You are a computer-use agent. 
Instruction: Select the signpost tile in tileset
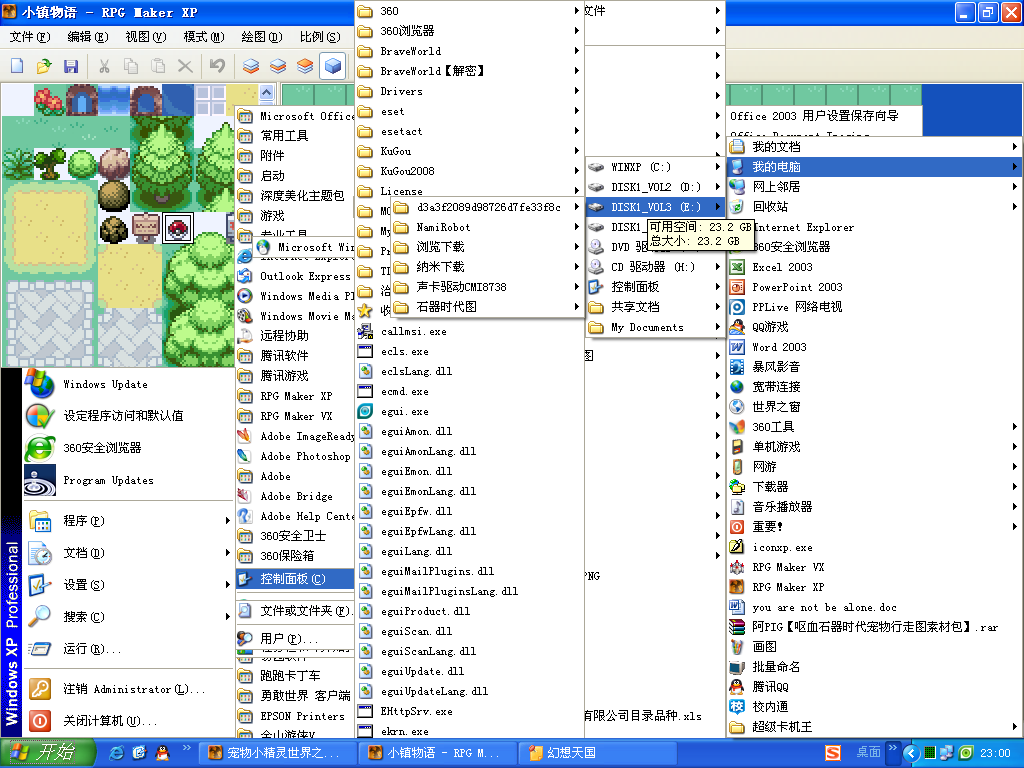[146, 228]
